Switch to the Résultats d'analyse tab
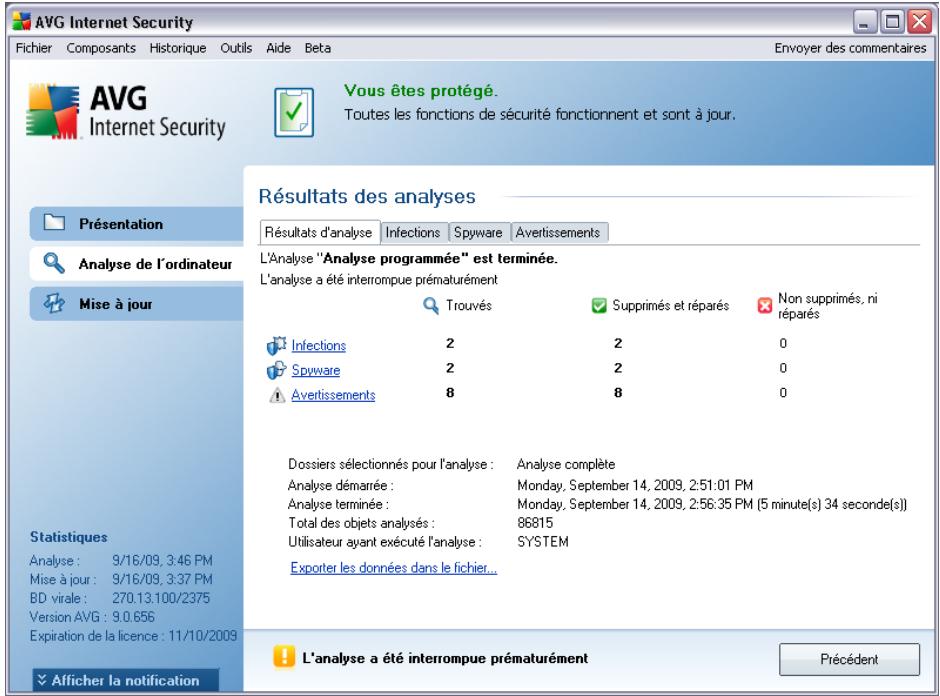Viewport: 940px width, 696px height. pos(319,232)
